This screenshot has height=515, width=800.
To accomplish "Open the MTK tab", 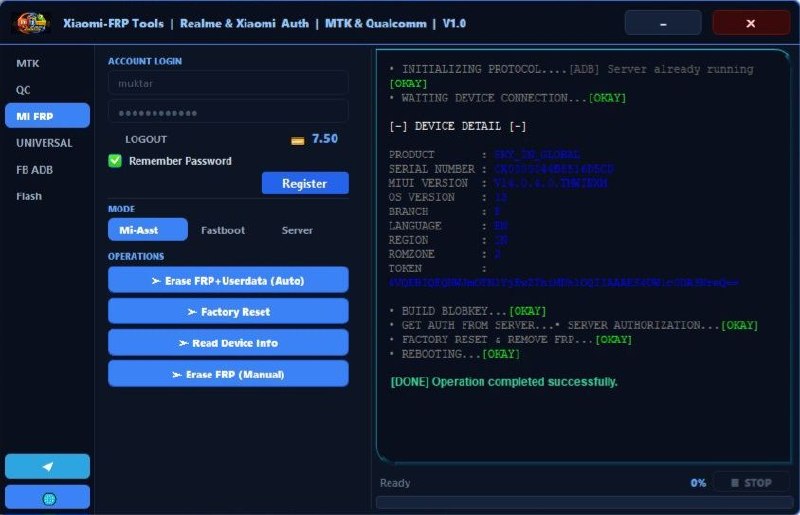I will point(28,63).
